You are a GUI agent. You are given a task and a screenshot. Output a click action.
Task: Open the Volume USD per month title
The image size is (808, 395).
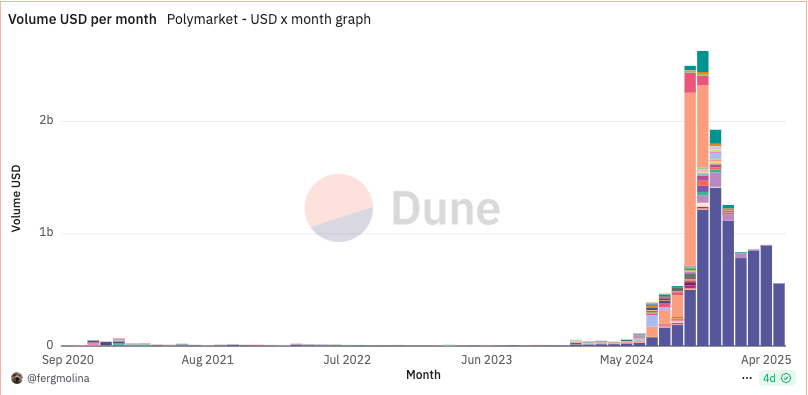click(82, 20)
